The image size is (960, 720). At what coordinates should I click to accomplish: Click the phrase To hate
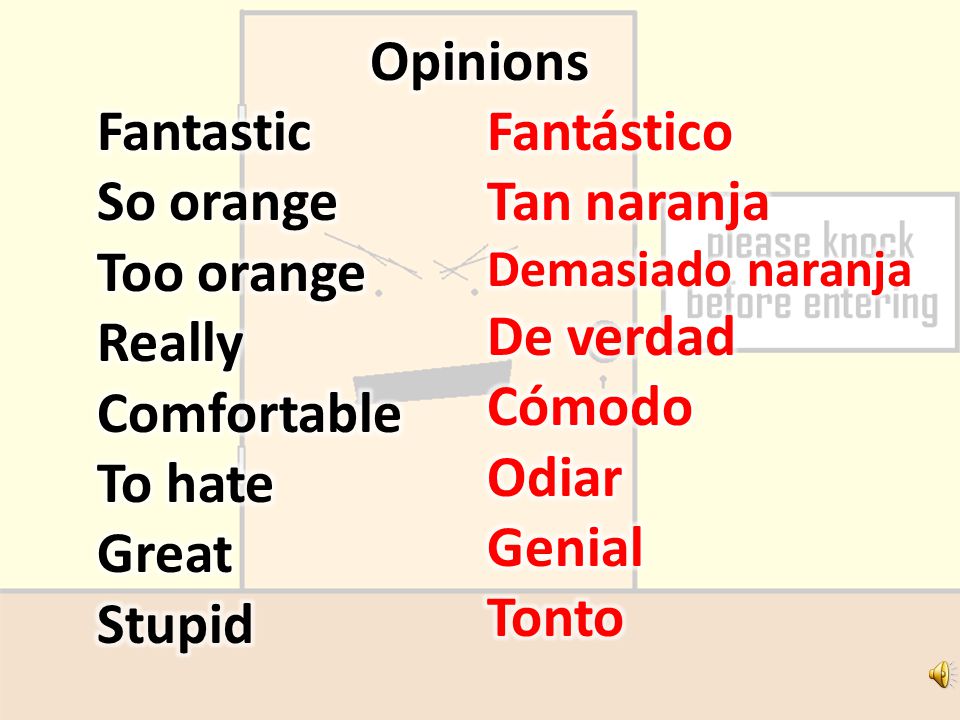tap(185, 484)
